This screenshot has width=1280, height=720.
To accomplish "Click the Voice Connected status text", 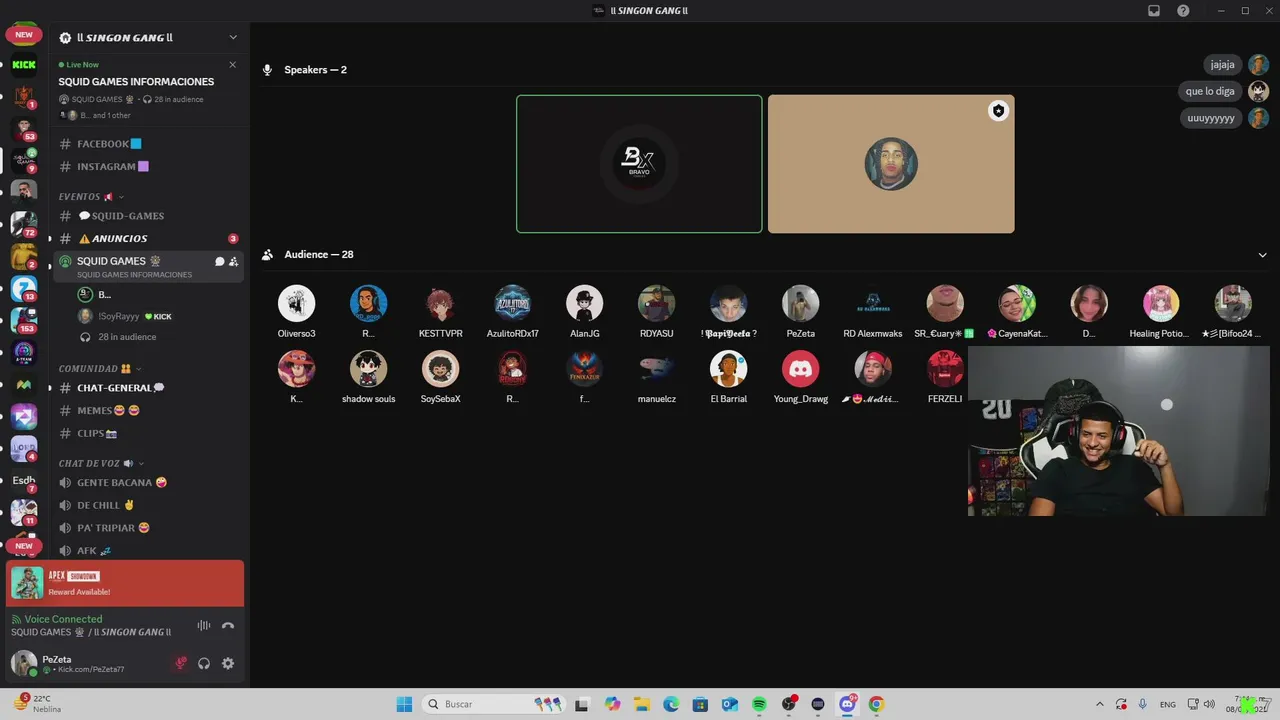I will 63,619.
